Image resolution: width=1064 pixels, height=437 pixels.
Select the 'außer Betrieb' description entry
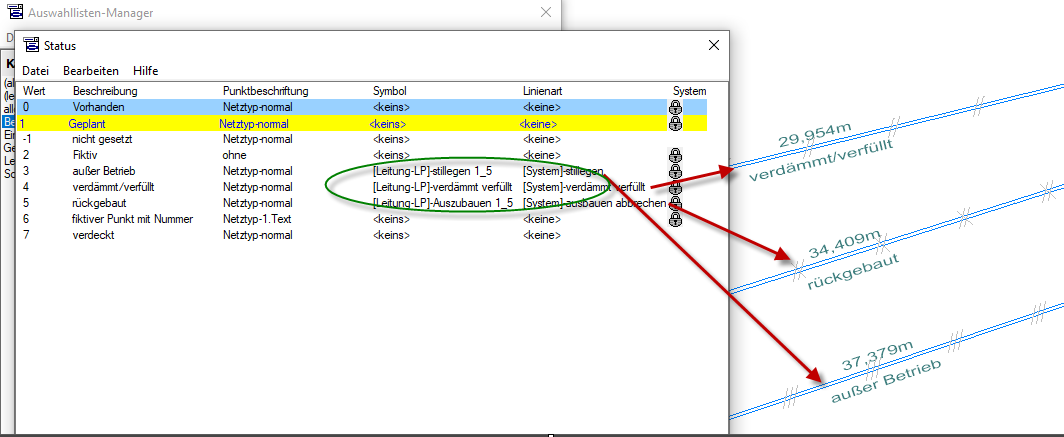(105, 171)
